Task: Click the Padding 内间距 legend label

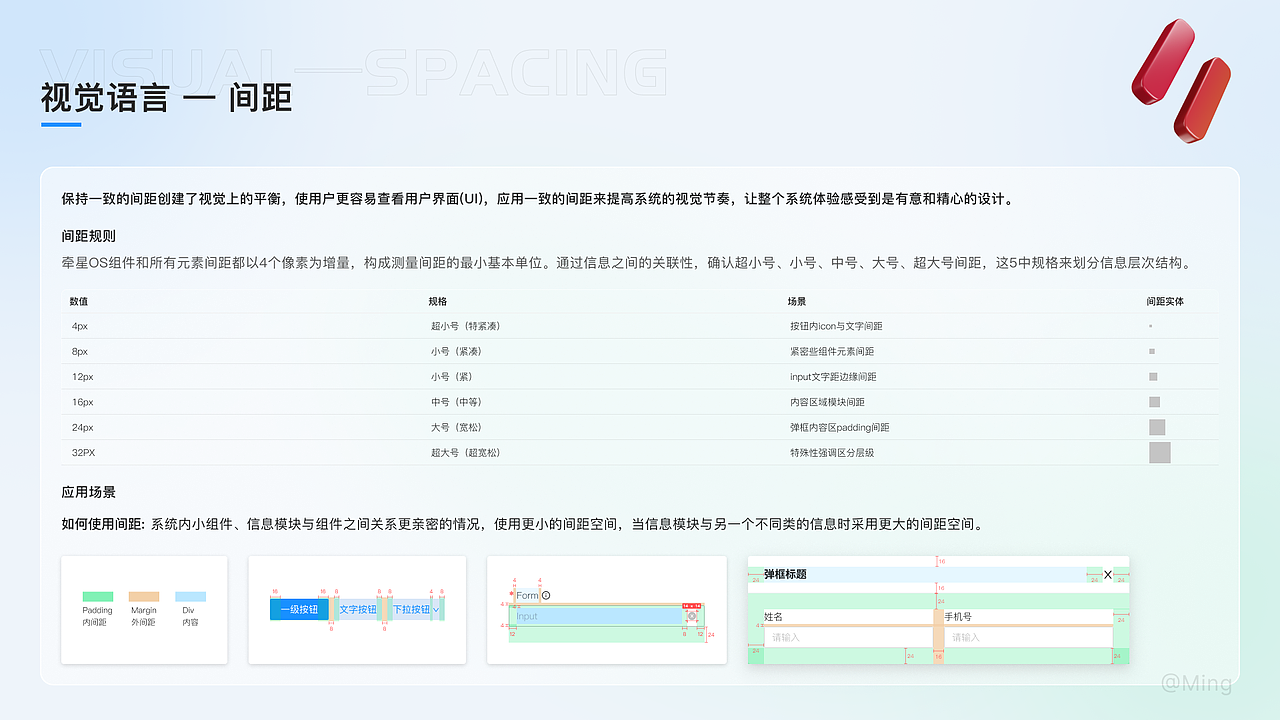Action: (x=97, y=616)
